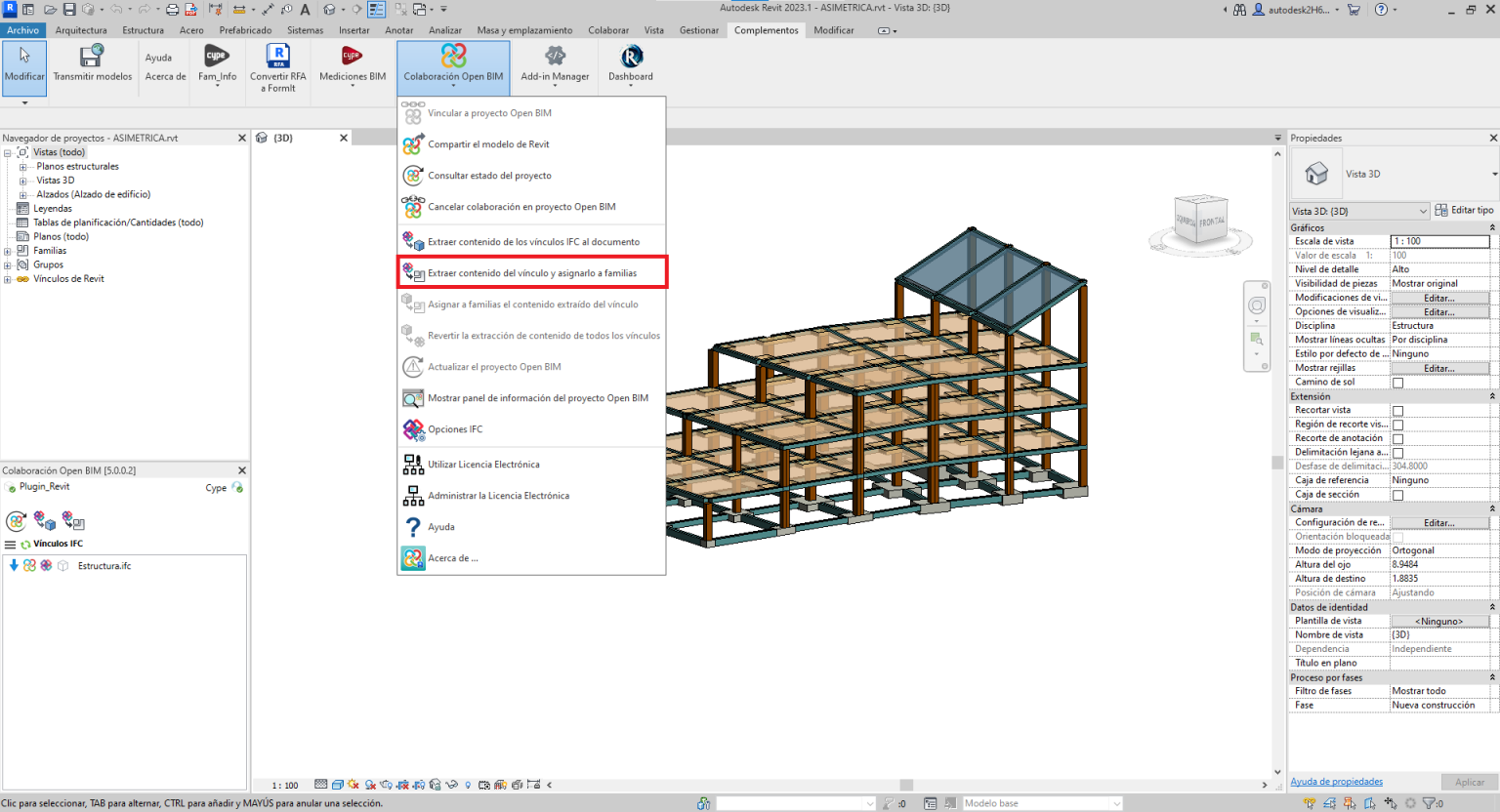Click the worksets icon in status bar
This screenshot has height=812, width=1500.
pyautogui.click(x=703, y=803)
